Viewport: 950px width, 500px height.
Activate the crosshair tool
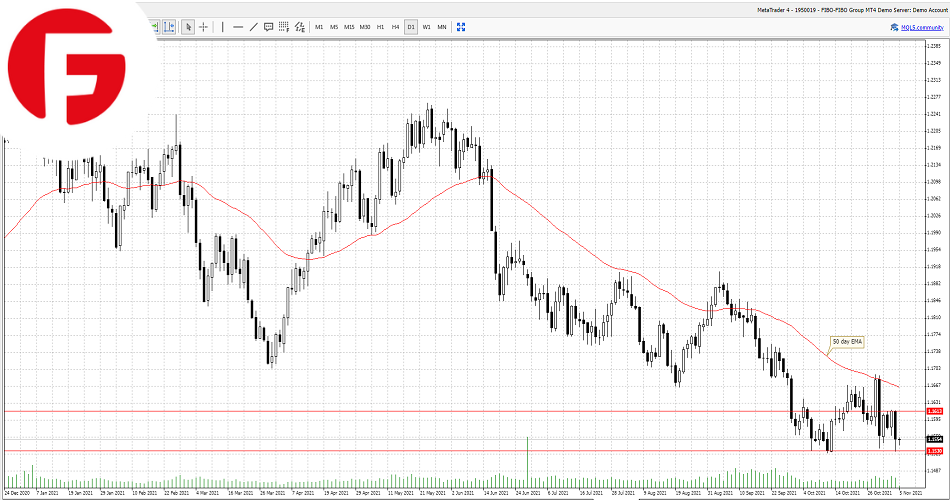pyautogui.click(x=204, y=27)
